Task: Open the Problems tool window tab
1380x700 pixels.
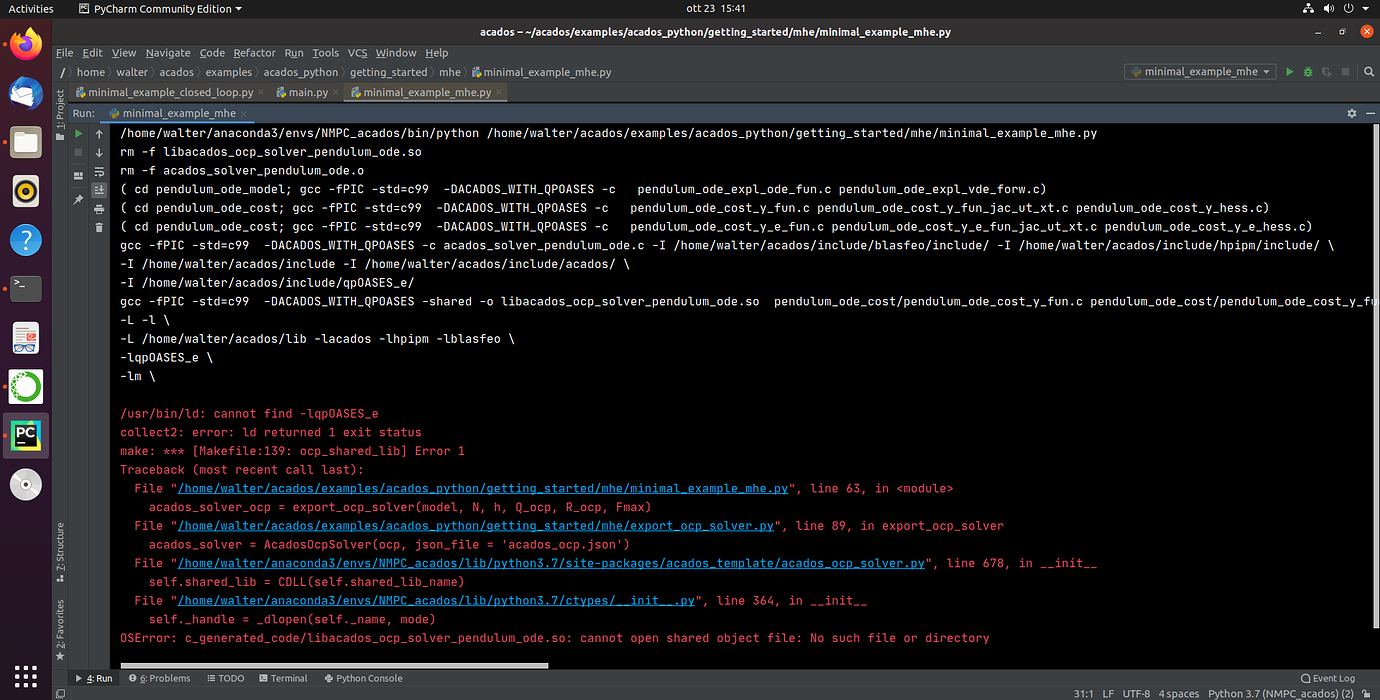Action: [x=158, y=678]
